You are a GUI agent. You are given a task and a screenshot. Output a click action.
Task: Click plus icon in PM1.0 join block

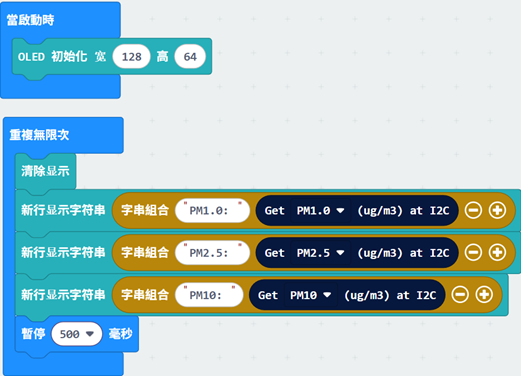click(497, 210)
